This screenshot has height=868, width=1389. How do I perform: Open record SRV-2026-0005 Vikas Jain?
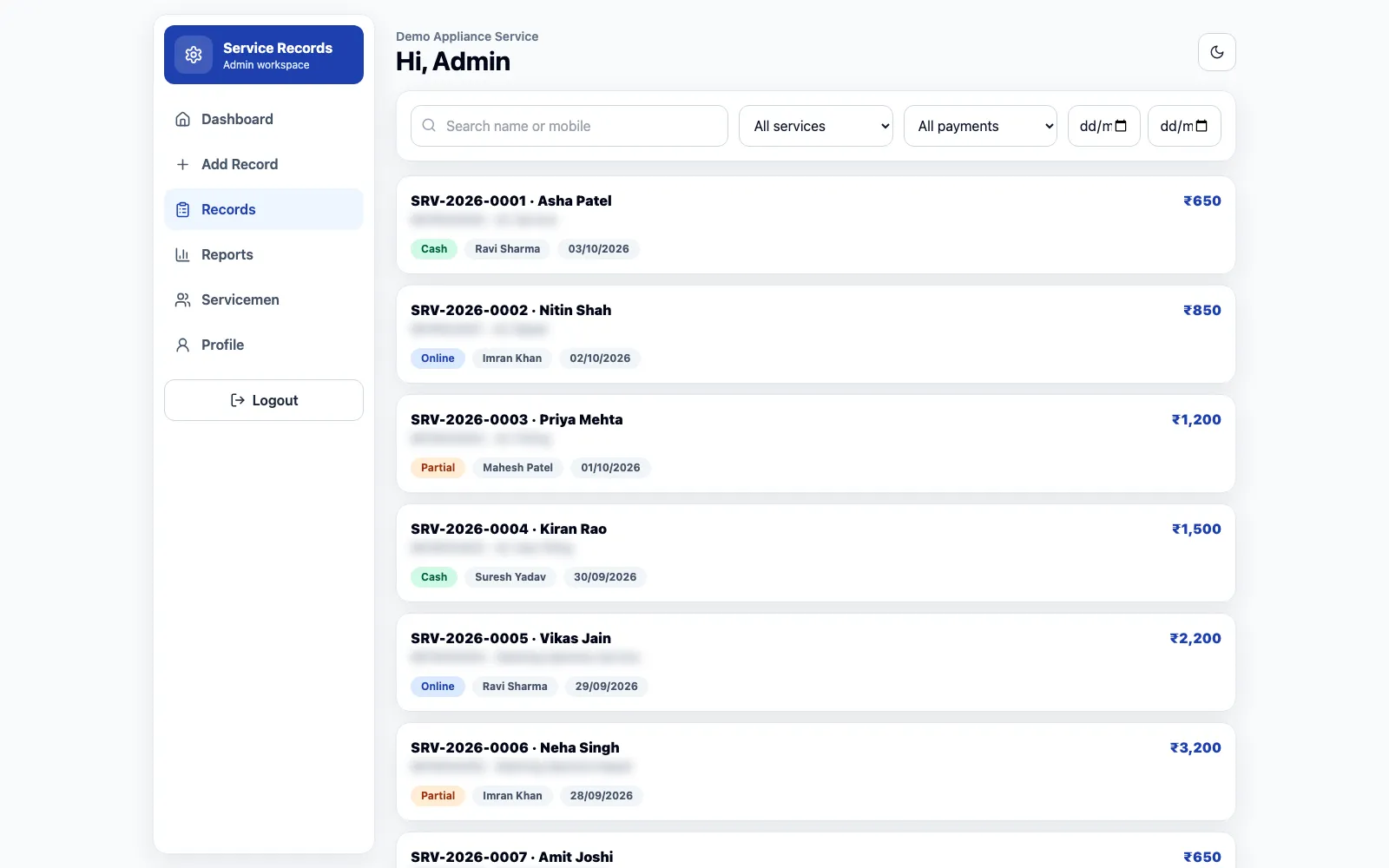click(816, 662)
